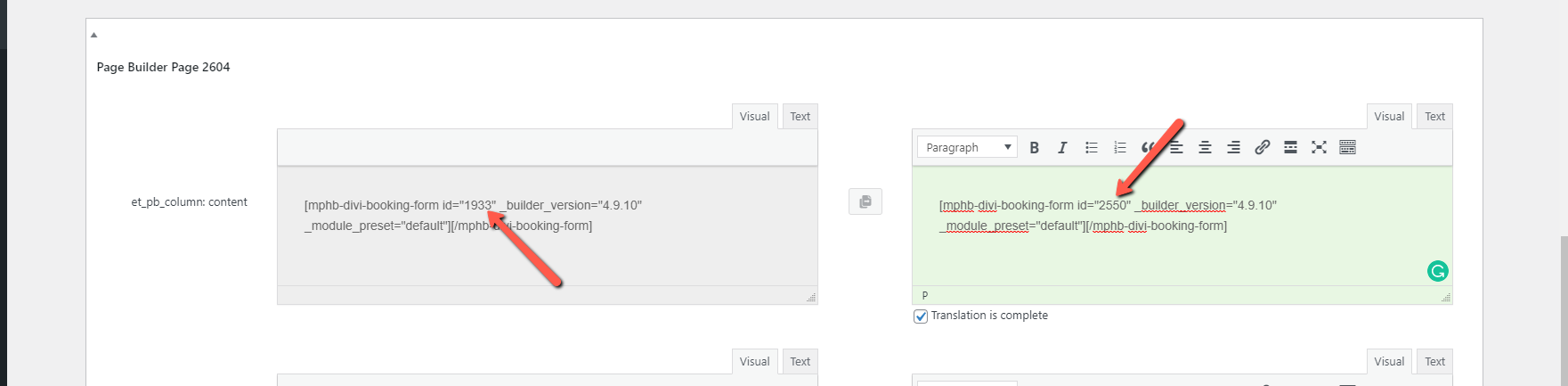Collapse the Page Builder Page 2604 section
The height and width of the screenshot is (386, 1568).
[x=93, y=35]
